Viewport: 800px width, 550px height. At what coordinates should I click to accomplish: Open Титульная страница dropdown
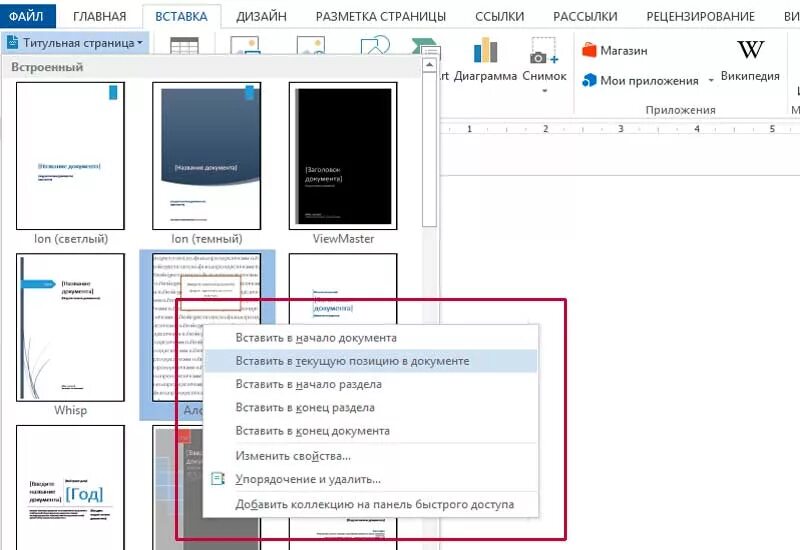tap(76, 43)
